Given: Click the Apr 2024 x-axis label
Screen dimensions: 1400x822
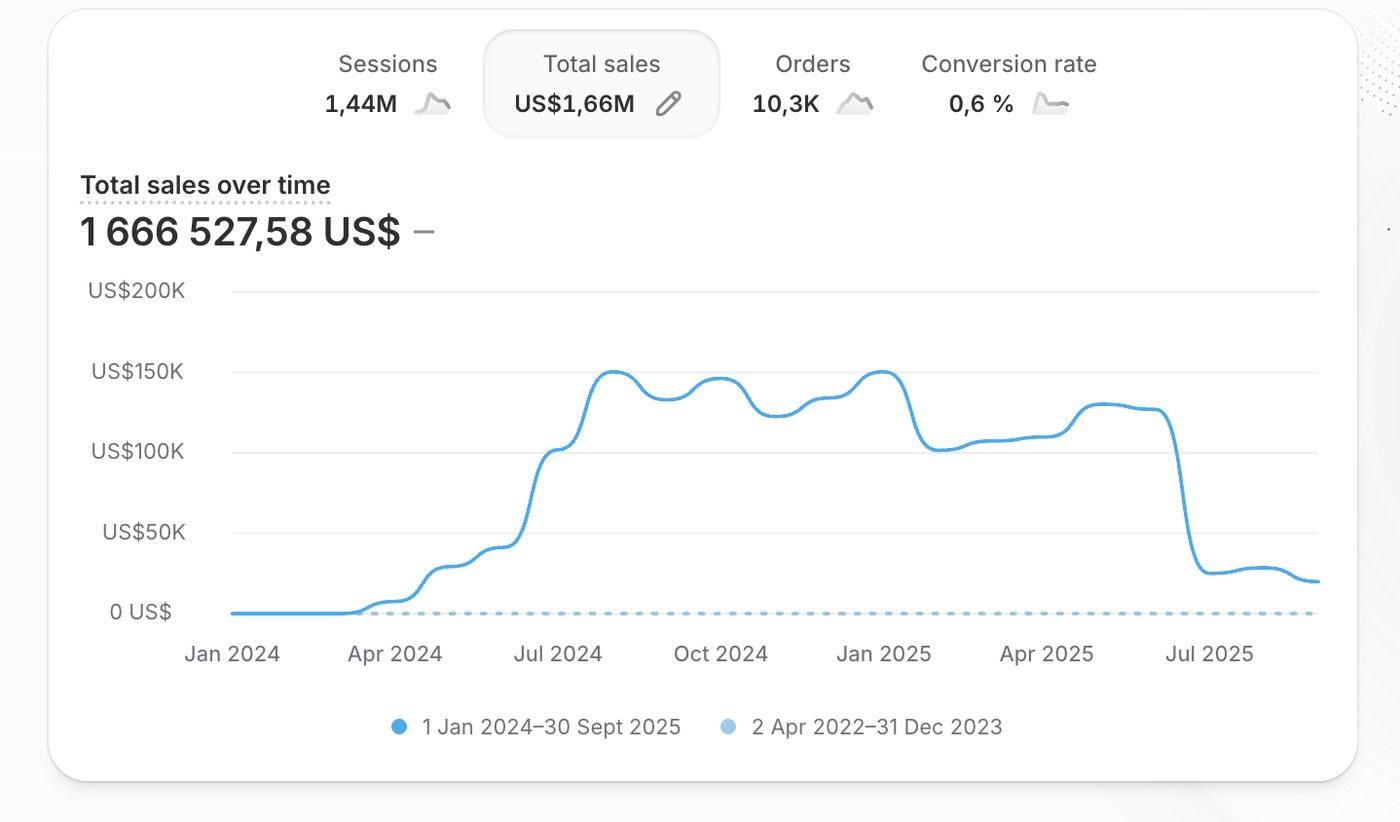Looking at the screenshot, I should 395,654.
